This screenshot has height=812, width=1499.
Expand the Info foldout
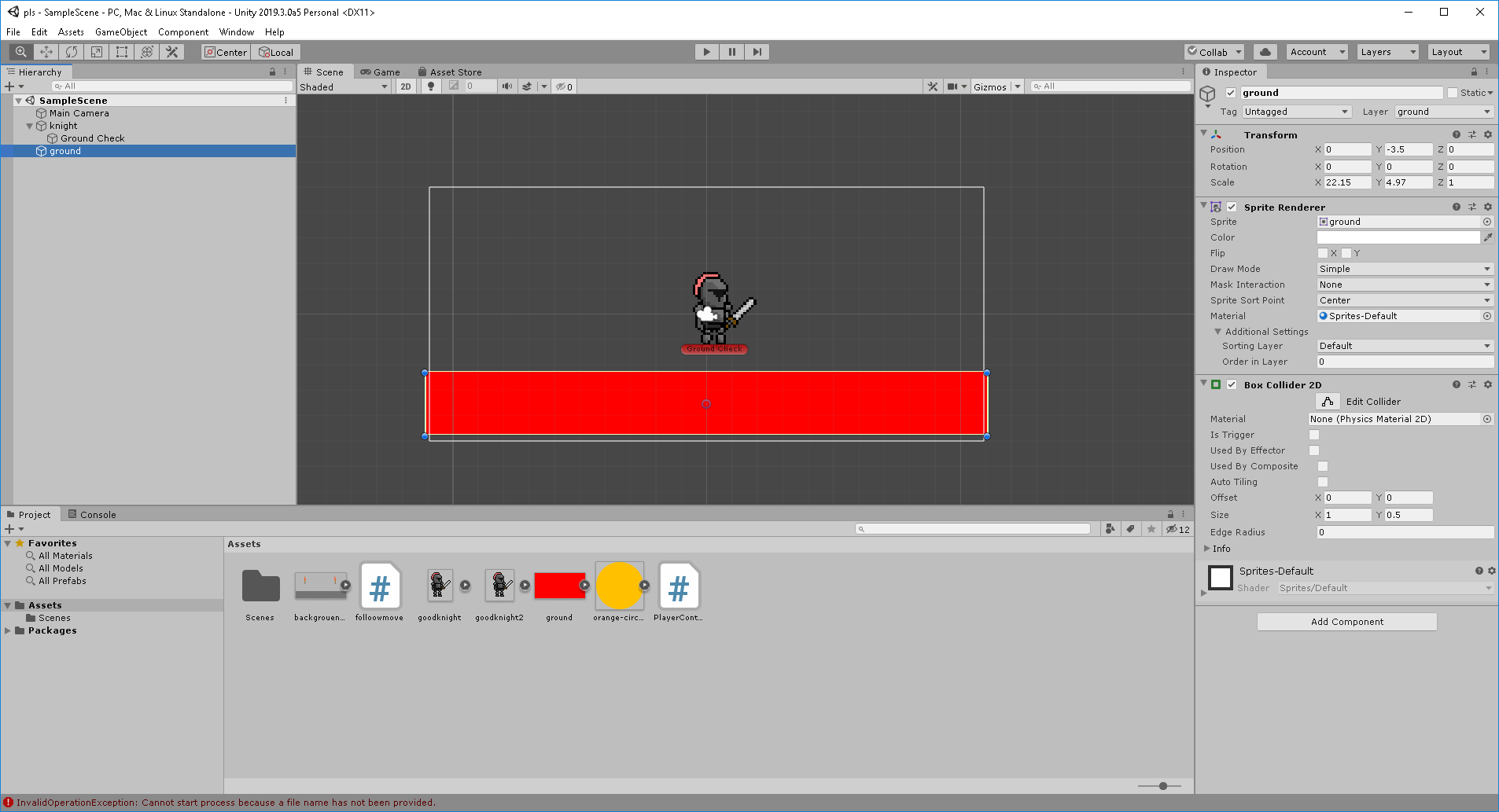tap(1207, 549)
